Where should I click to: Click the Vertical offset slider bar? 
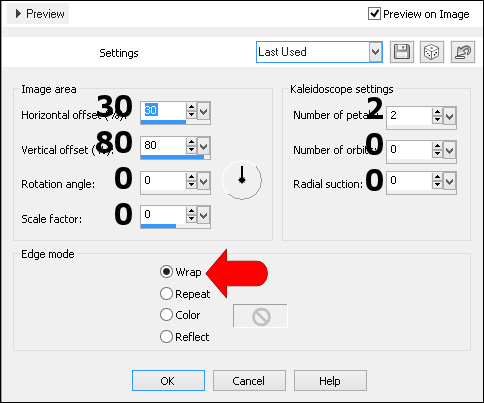[x=175, y=157]
